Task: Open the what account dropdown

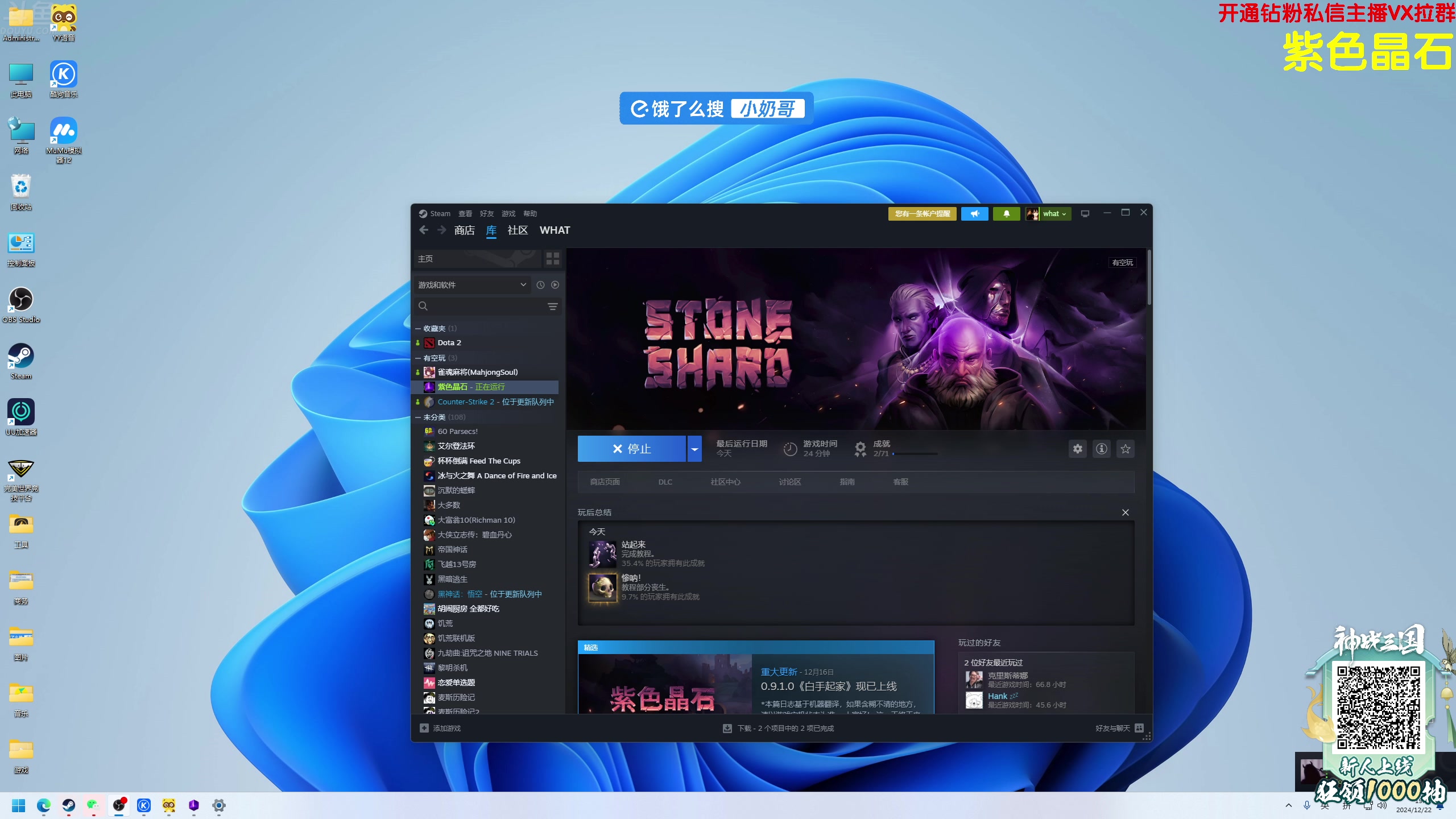Action: (1048, 214)
